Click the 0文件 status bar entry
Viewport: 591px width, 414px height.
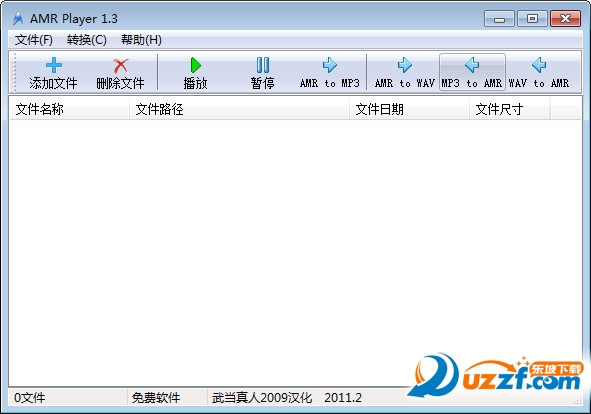click(29, 397)
